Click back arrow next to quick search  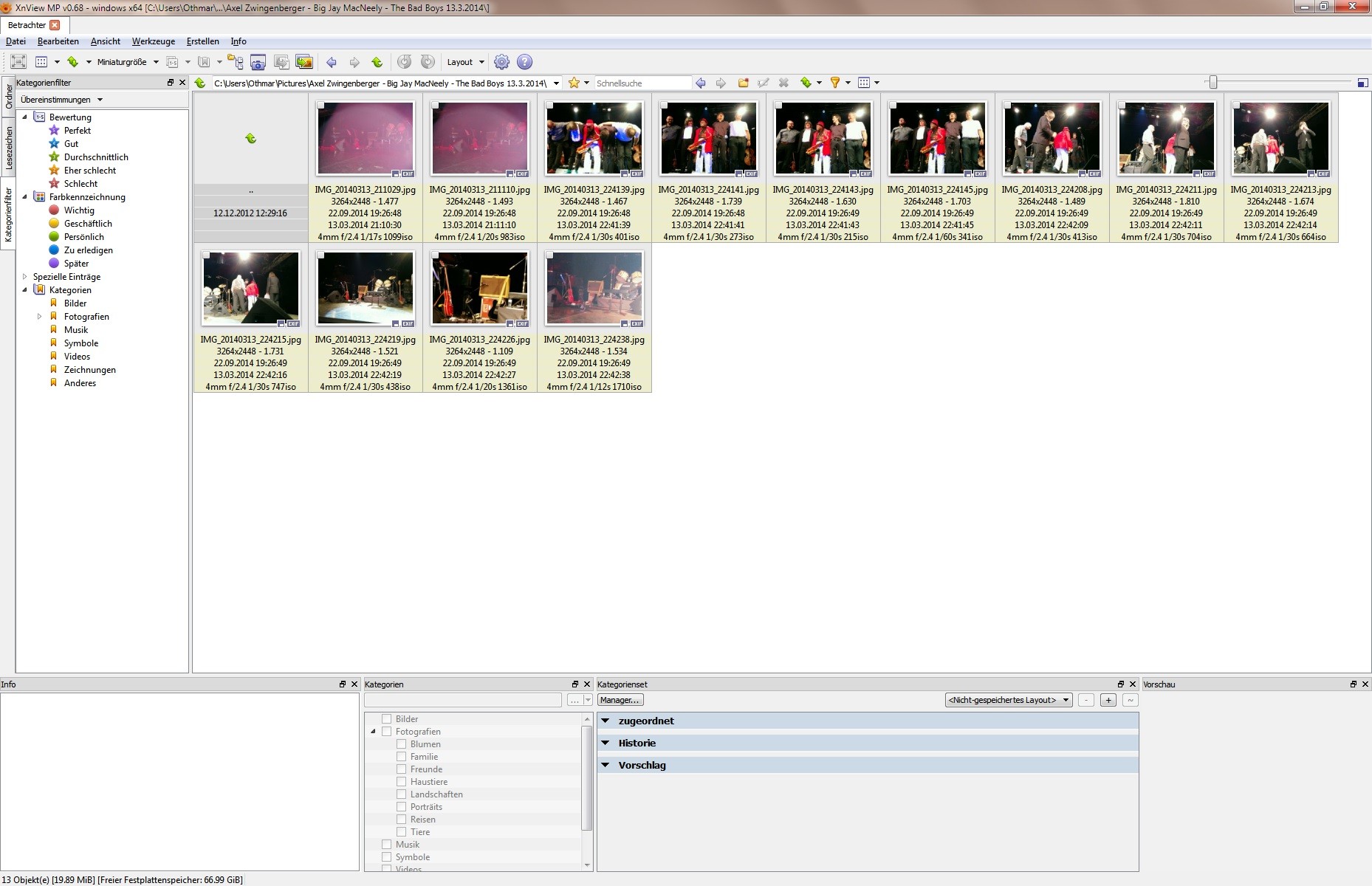(x=701, y=83)
